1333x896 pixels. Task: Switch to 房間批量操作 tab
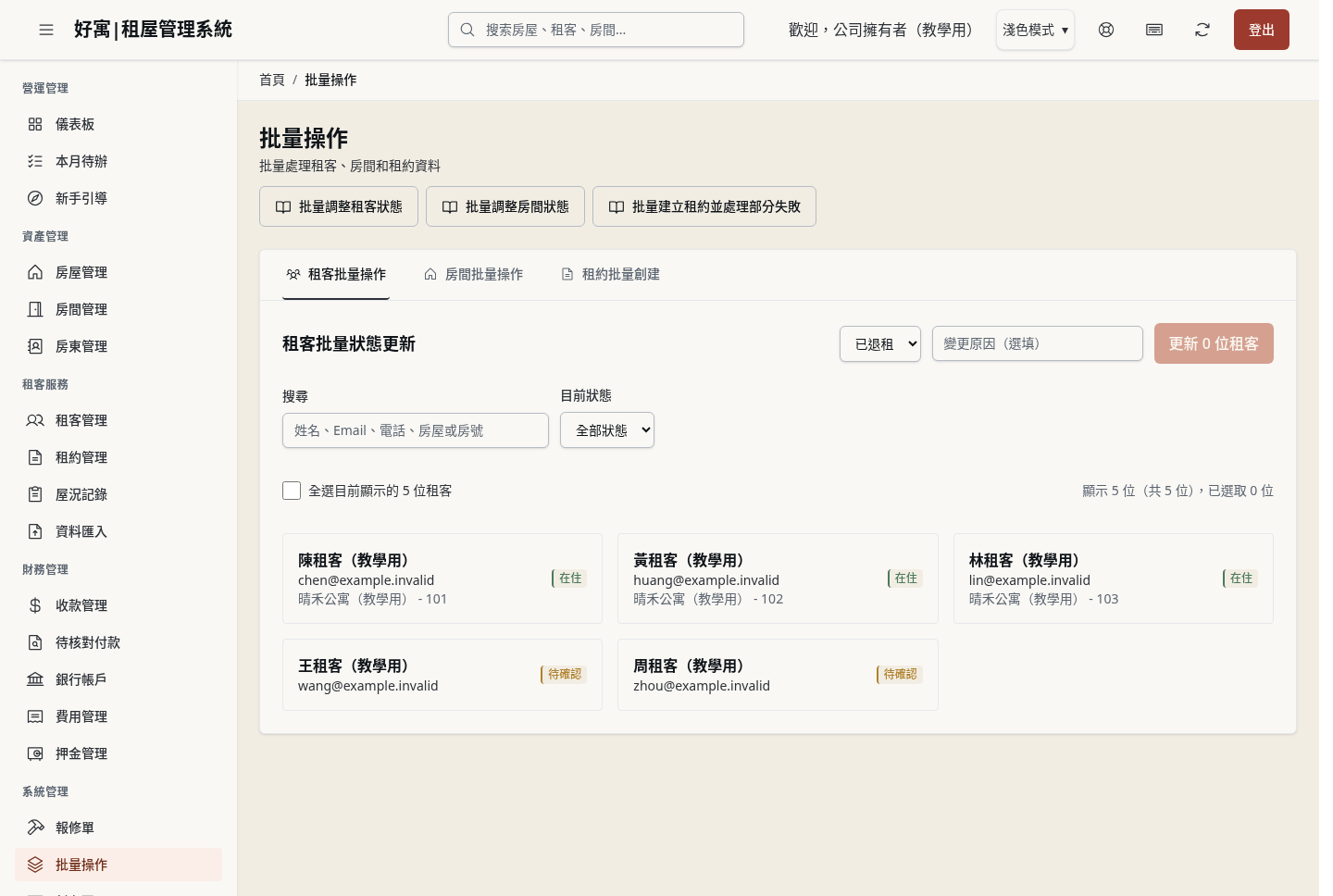pos(473,275)
